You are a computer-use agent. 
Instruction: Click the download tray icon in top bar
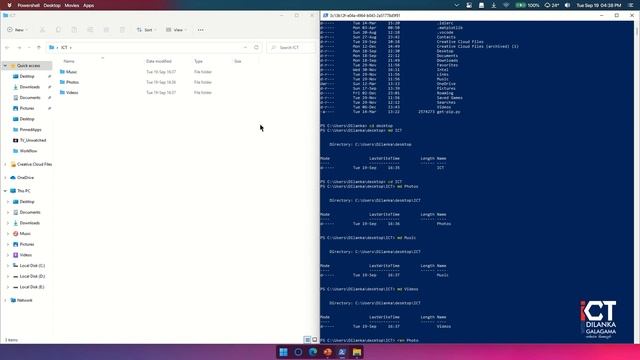[493, 5]
